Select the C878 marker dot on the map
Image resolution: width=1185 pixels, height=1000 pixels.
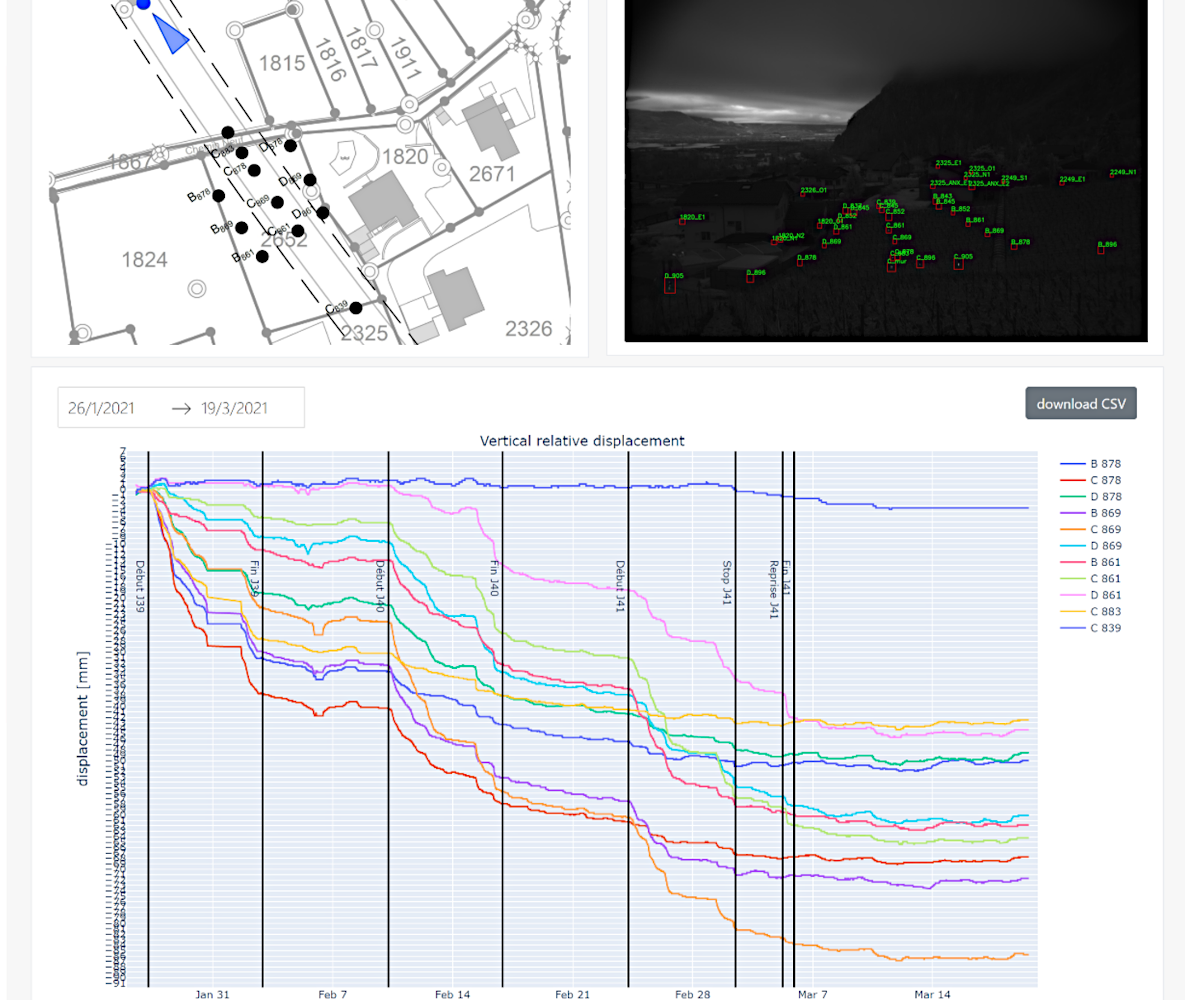pos(254,171)
